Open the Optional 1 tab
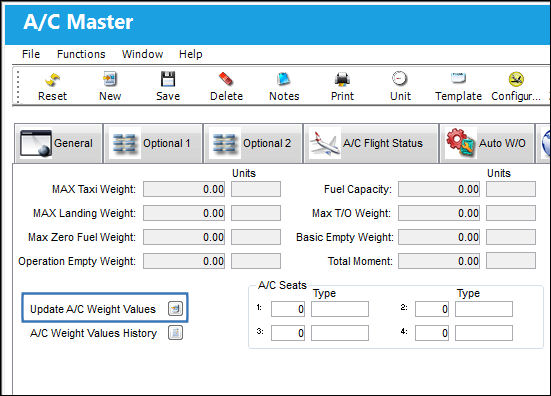Viewport: 551px width, 396px height. pyautogui.click(x=154, y=143)
